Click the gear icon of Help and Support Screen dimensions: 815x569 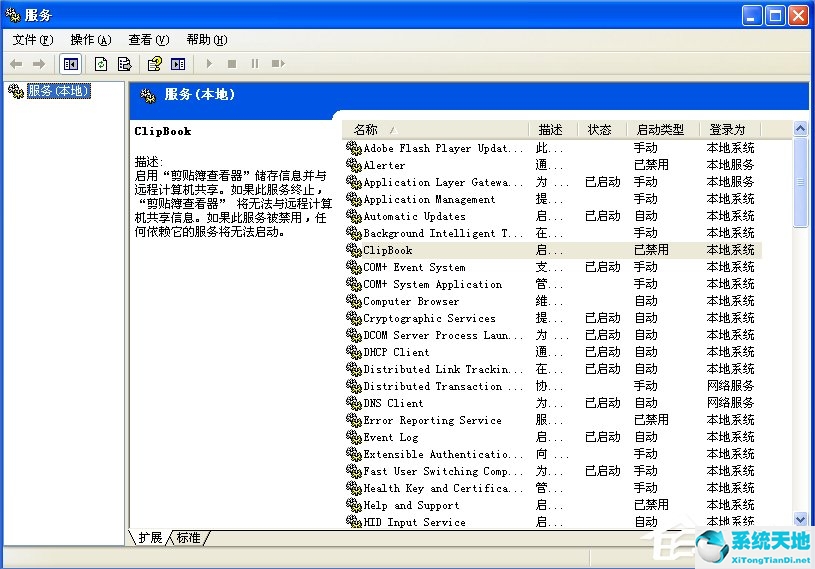pos(353,505)
